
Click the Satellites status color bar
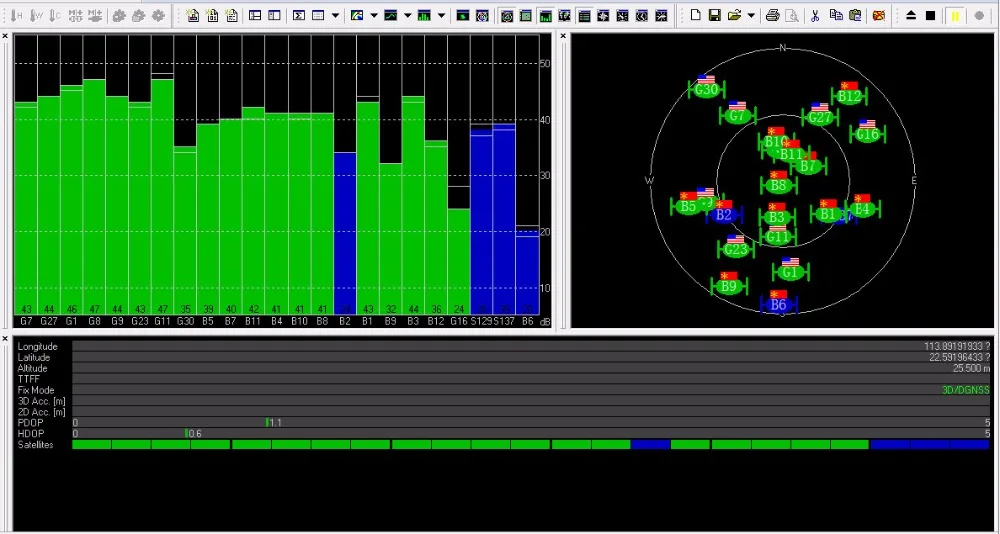531,445
